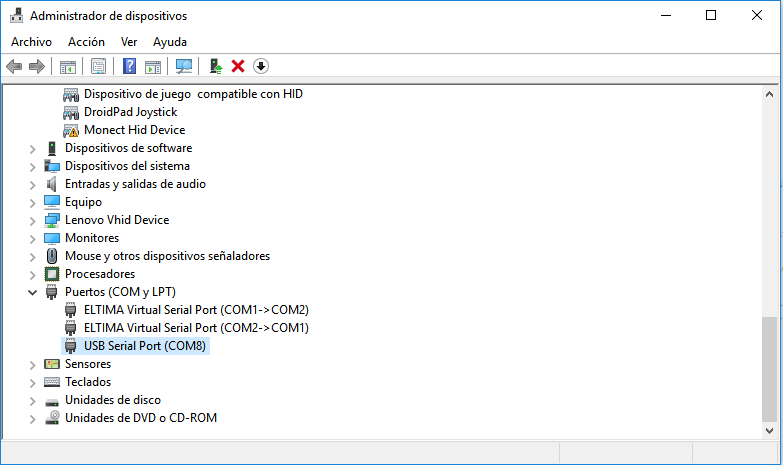Image resolution: width=783 pixels, height=465 pixels.
Task: Click the Forward arrow toolbar icon
Action: click(37, 66)
